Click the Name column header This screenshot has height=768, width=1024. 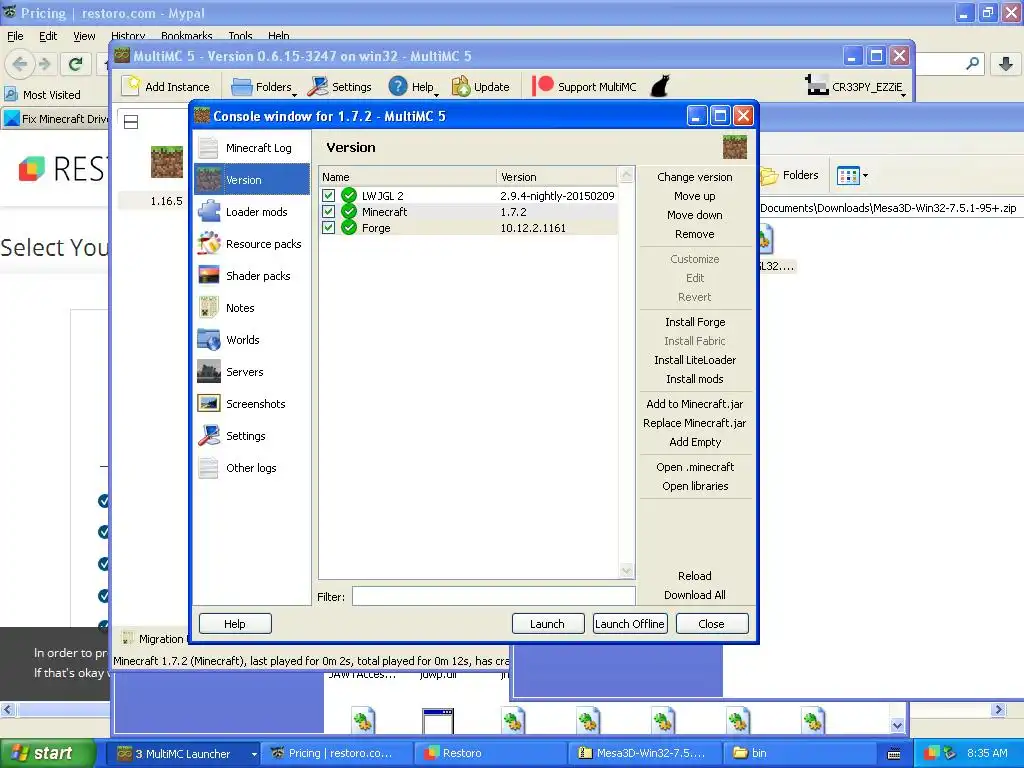coord(408,177)
